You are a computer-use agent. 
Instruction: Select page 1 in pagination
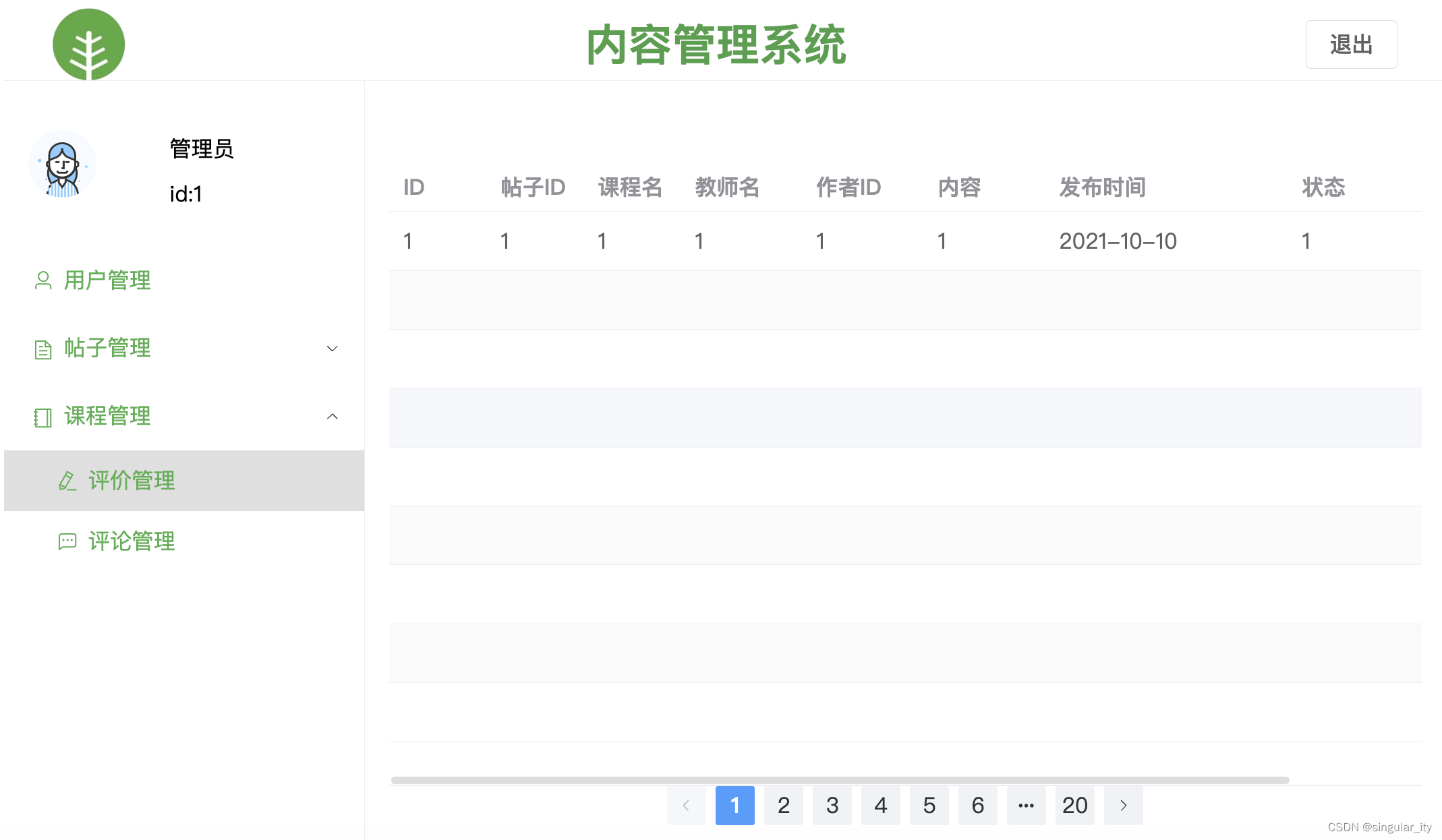tap(735, 805)
